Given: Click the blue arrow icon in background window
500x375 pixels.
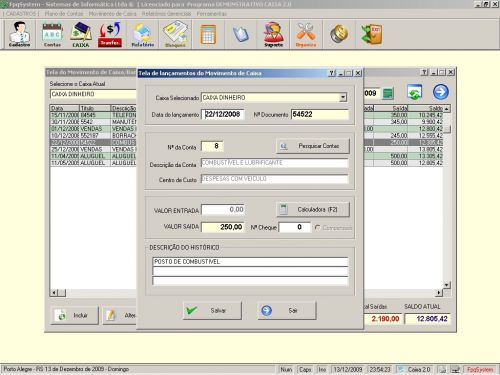Looking at the screenshot, I should [x=441, y=92].
